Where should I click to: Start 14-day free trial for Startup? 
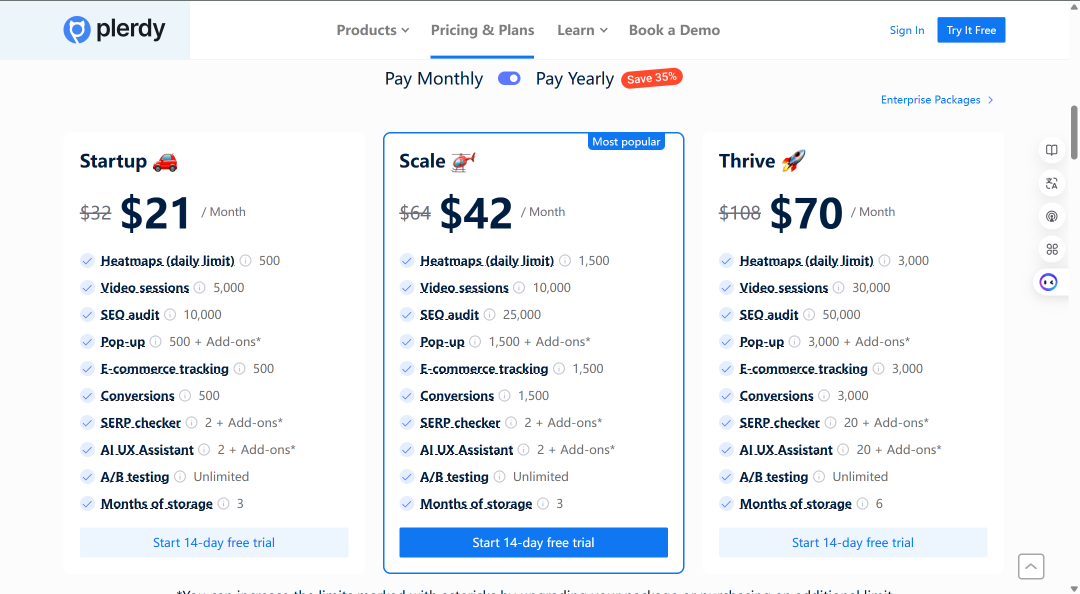coord(214,542)
